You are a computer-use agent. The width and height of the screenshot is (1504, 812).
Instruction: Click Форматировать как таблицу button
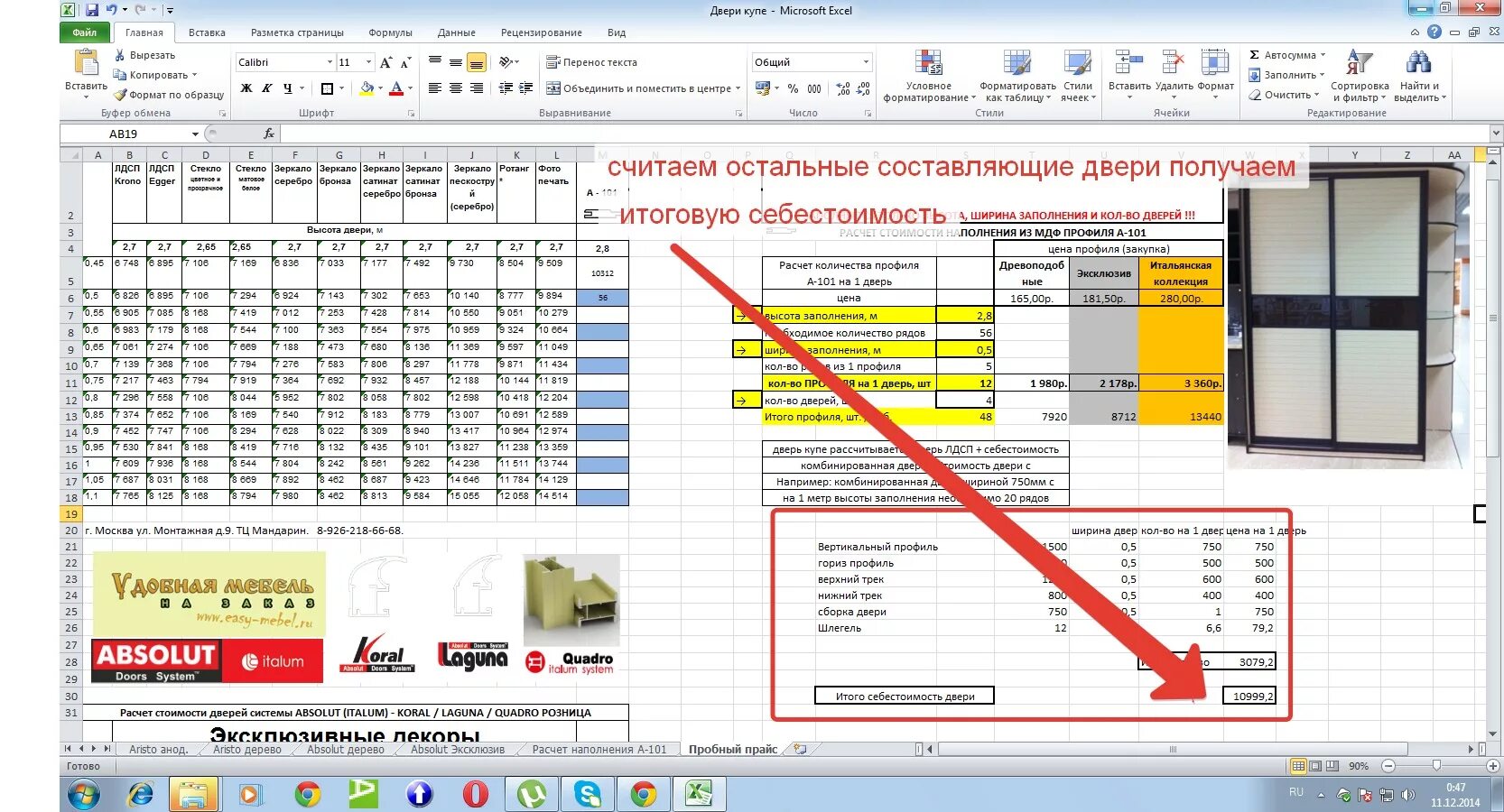pyautogui.click(x=1017, y=76)
